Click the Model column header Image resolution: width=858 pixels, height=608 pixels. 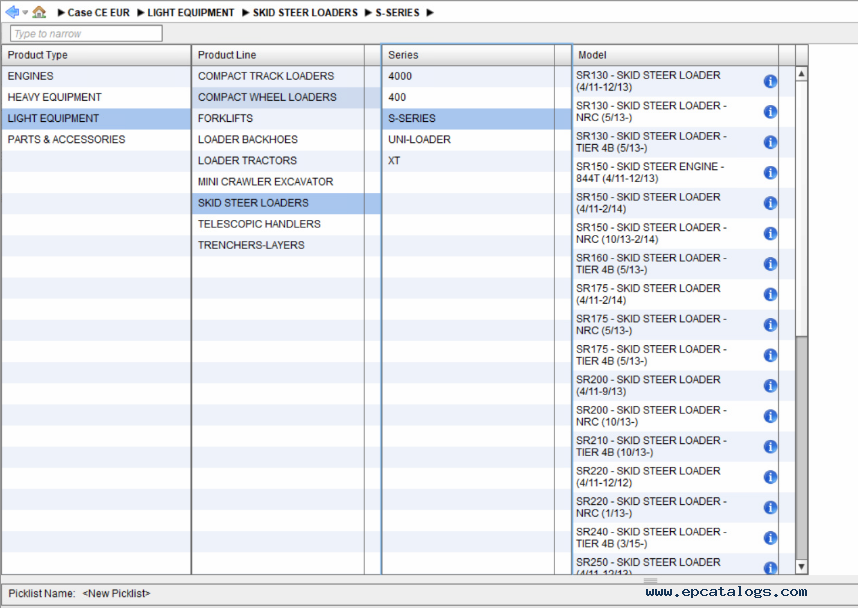pos(675,55)
